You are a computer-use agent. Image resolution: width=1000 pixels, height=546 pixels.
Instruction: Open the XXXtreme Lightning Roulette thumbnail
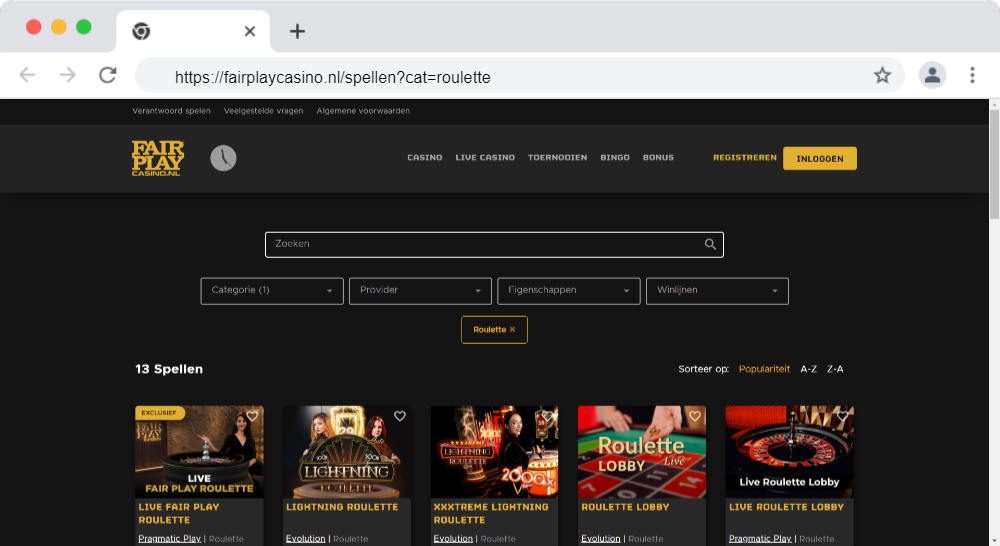(x=494, y=452)
